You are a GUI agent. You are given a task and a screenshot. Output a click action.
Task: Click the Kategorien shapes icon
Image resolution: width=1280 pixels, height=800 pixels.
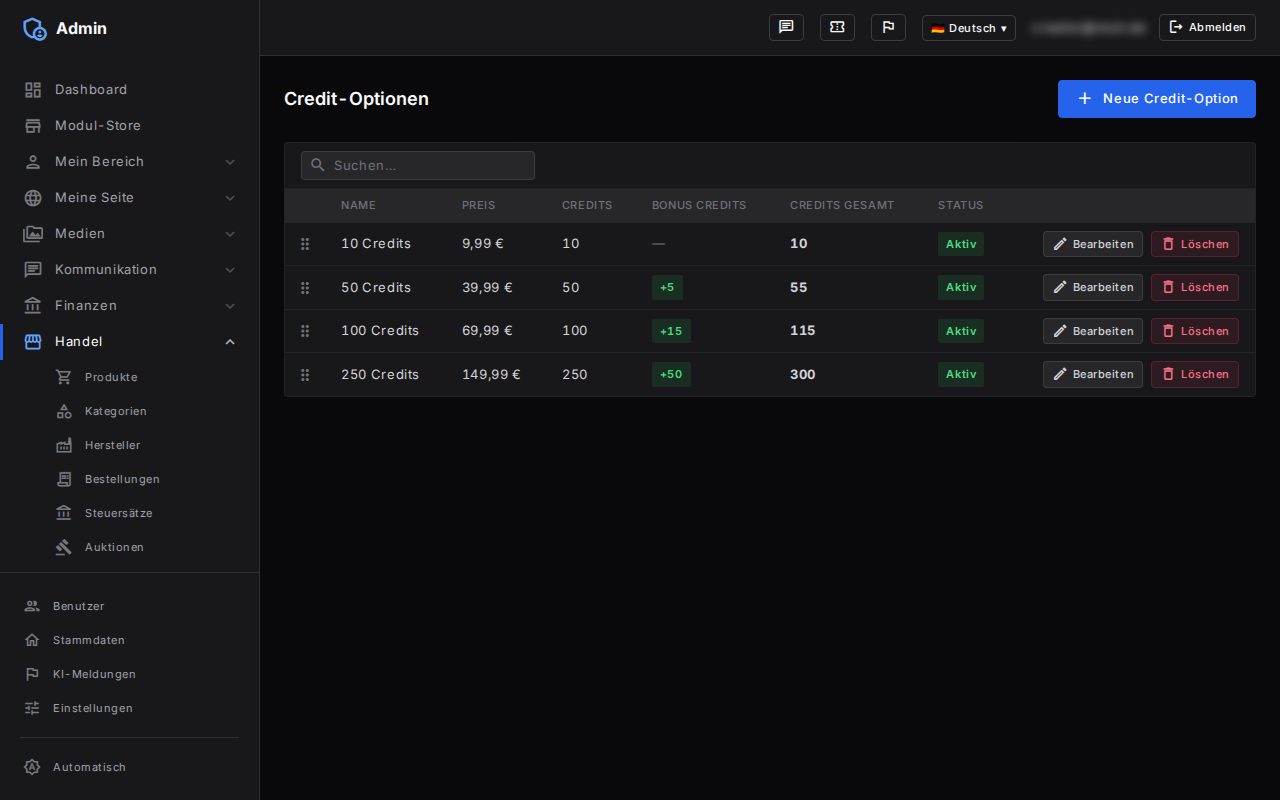[x=64, y=411]
